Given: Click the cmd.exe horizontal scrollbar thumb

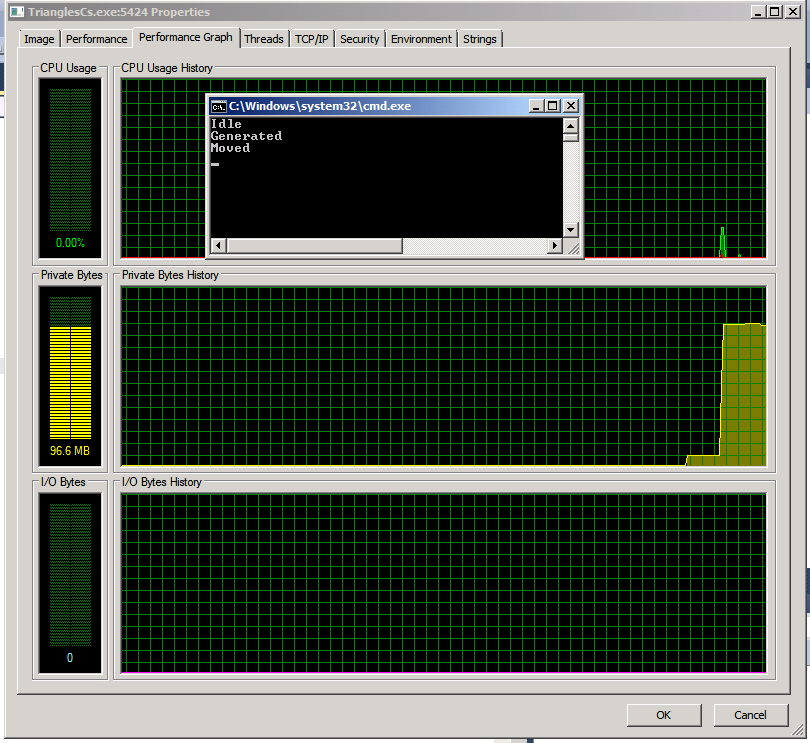Looking at the screenshot, I should 315,245.
